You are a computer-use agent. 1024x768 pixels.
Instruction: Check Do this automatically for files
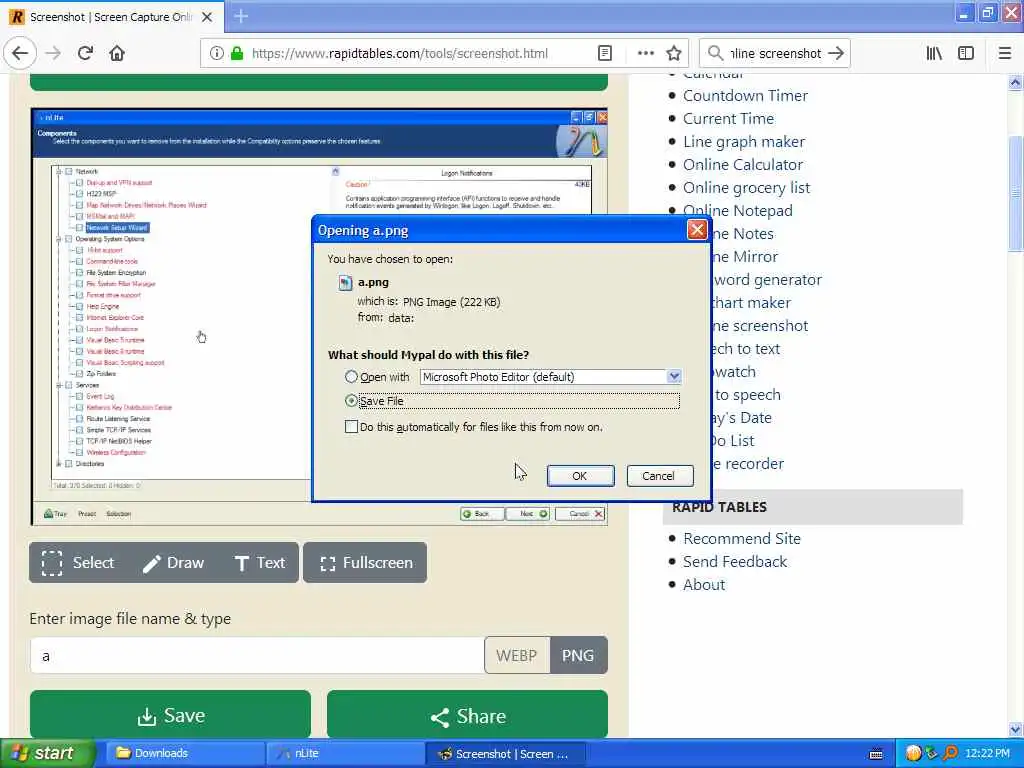(x=351, y=426)
